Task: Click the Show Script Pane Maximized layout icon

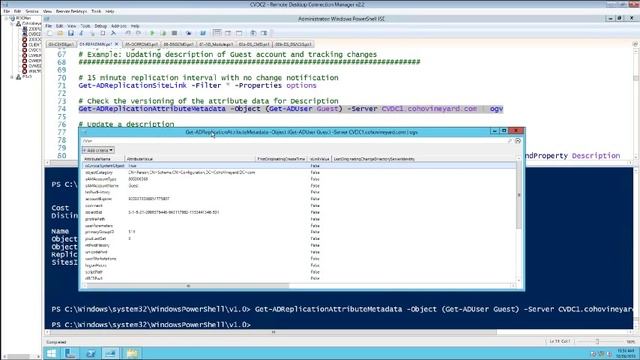Action: pyautogui.click(x=239, y=33)
